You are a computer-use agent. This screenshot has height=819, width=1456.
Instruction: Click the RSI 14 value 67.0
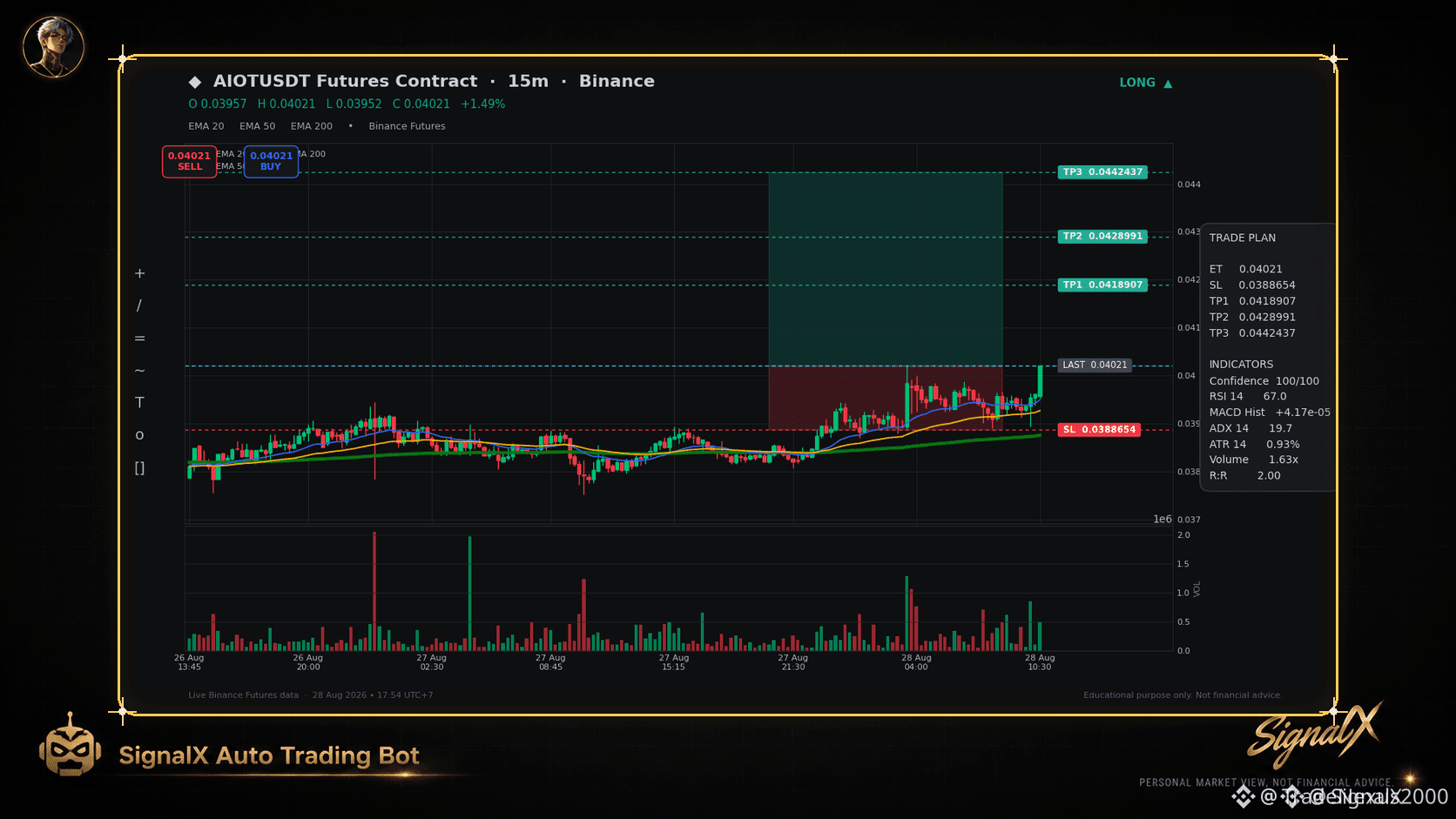(x=1275, y=397)
